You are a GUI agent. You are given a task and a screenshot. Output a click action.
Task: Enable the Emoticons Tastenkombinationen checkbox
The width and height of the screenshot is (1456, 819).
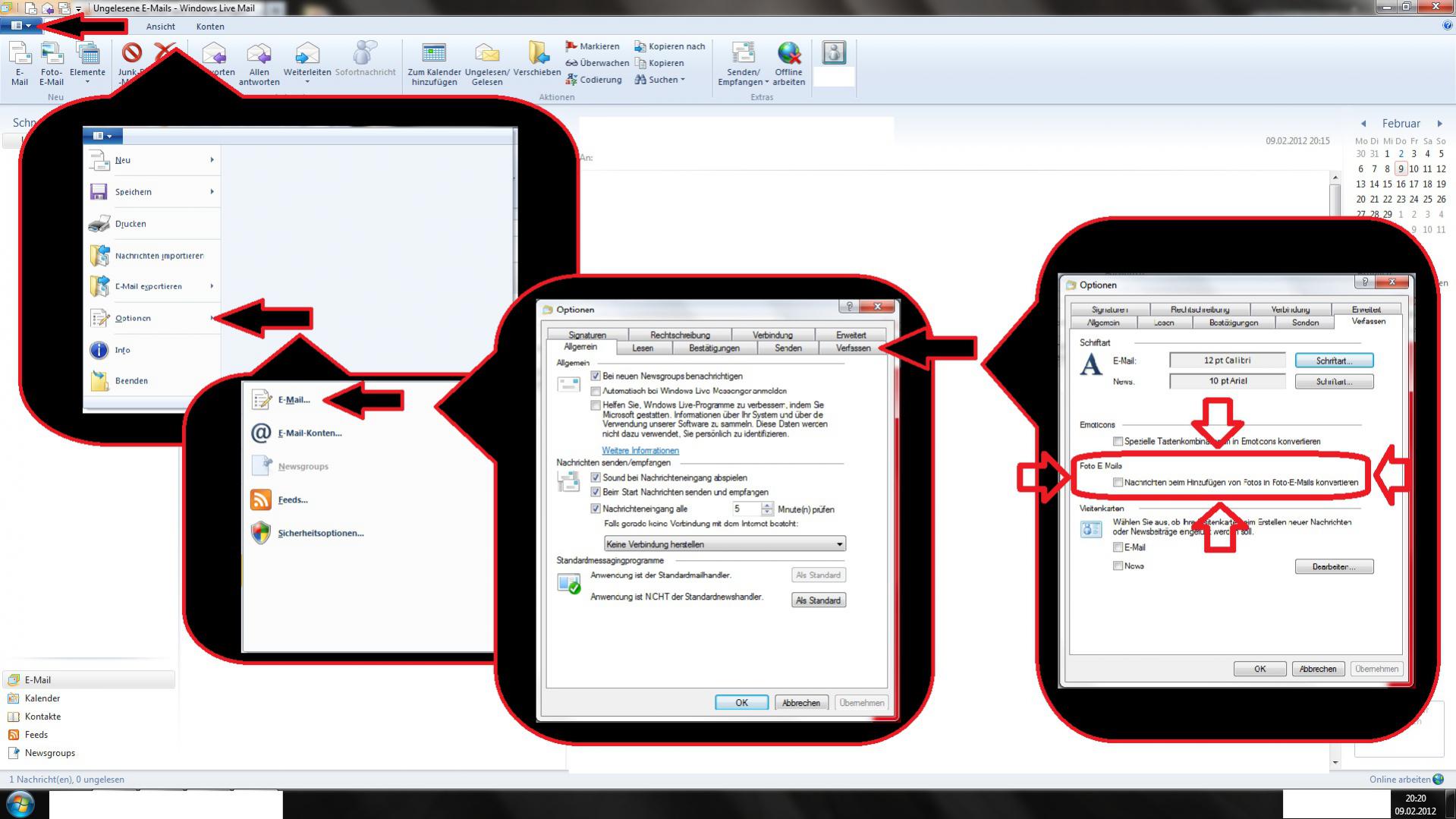click(1118, 441)
